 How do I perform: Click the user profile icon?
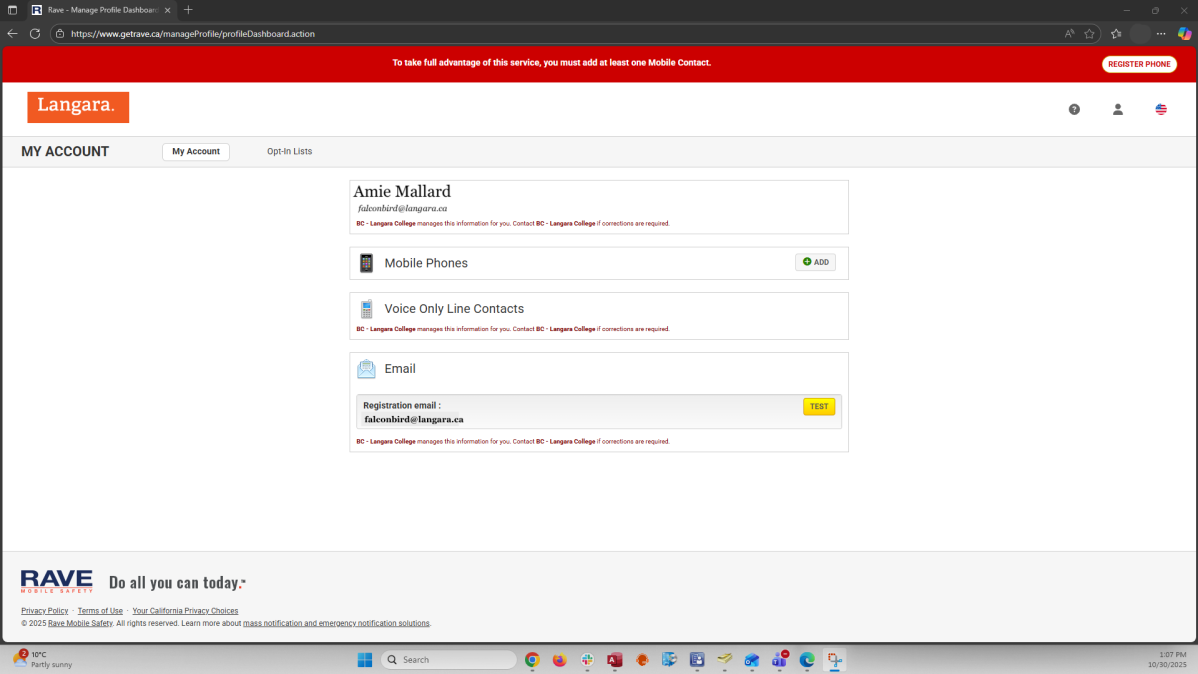(x=1118, y=109)
